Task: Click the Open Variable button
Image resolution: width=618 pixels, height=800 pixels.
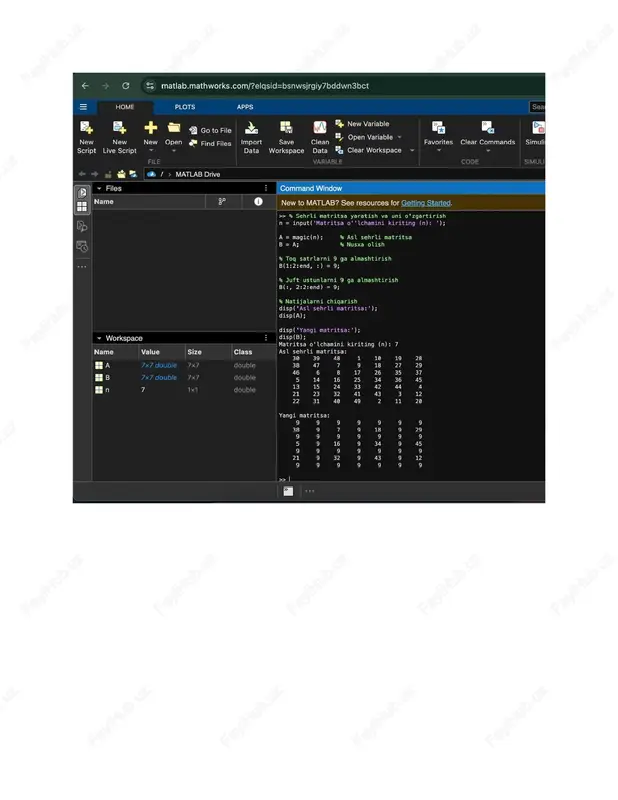Action: [x=364, y=137]
